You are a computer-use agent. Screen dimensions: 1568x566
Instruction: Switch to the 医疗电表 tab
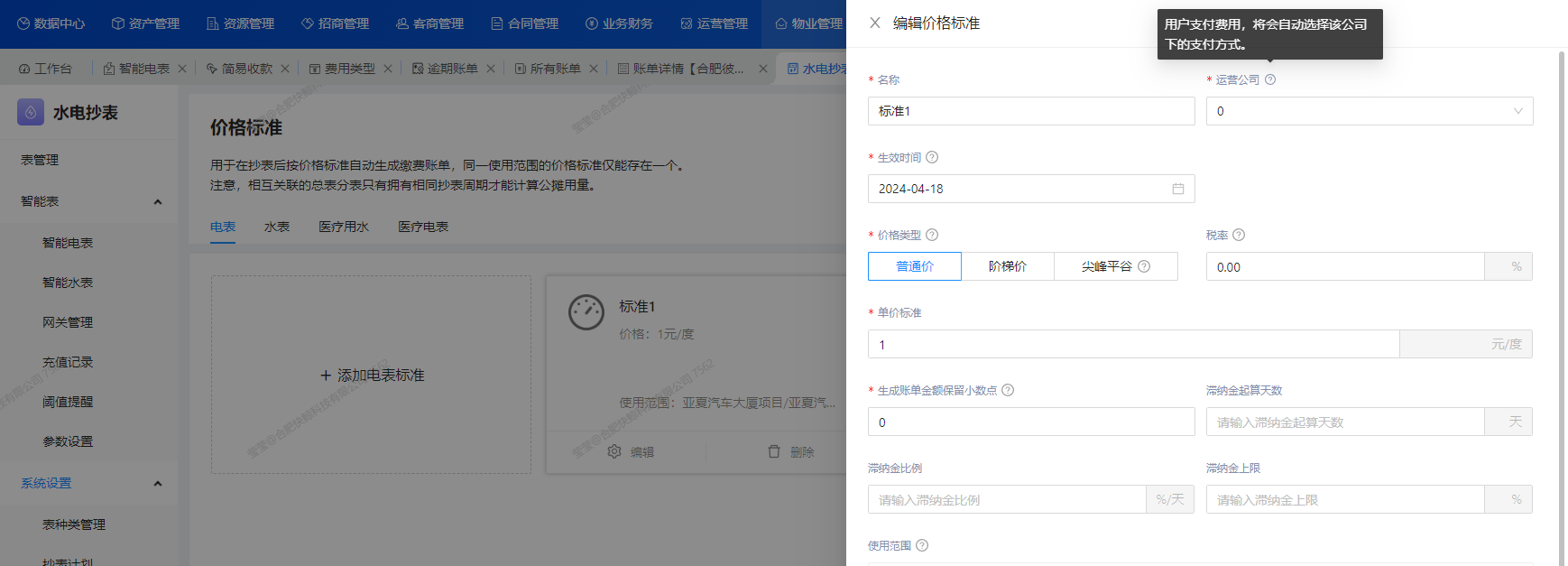(423, 227)
